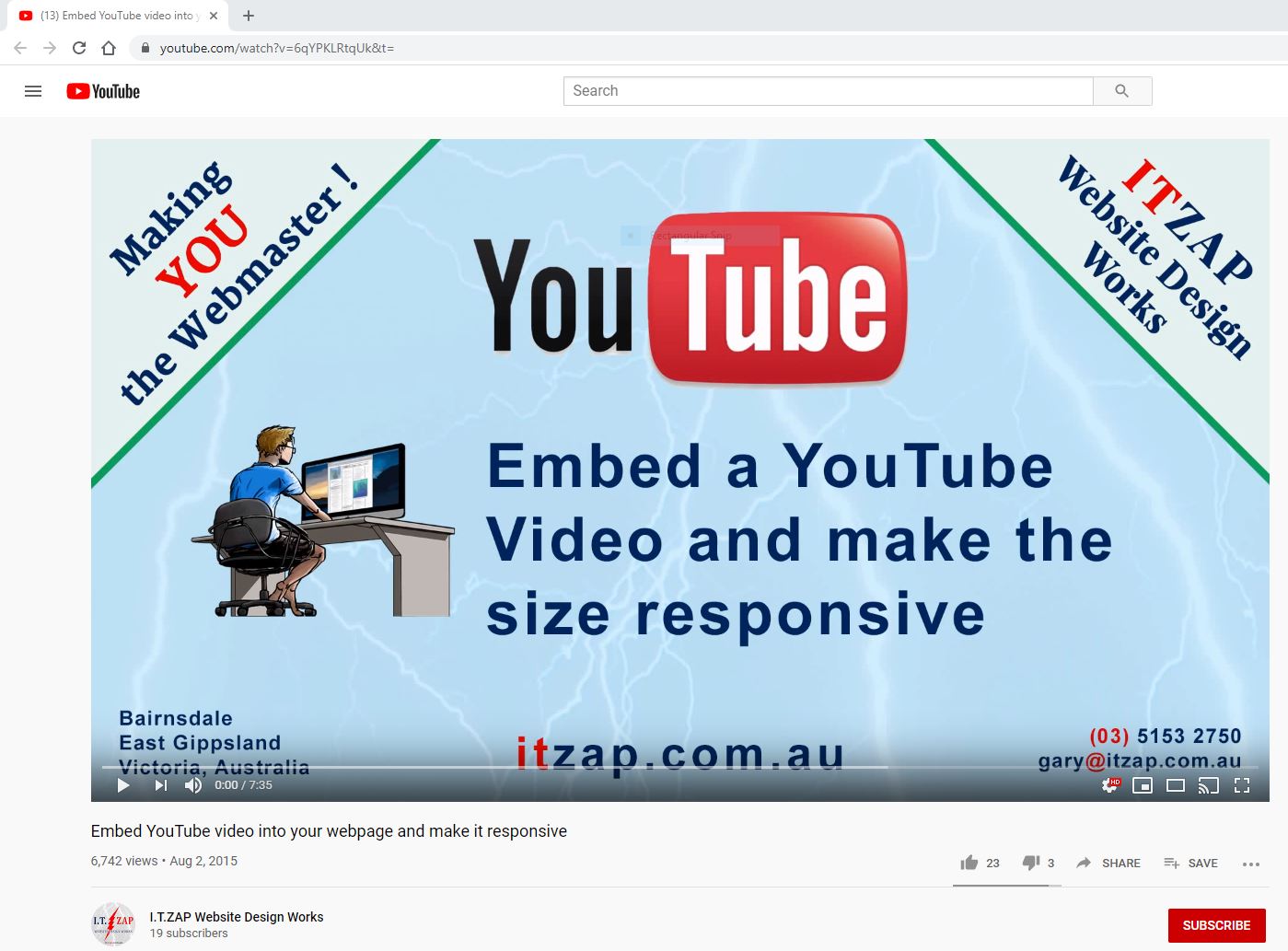Click the video title text
This screenshot has width=1288, height=951.
(x=329, y=831)
